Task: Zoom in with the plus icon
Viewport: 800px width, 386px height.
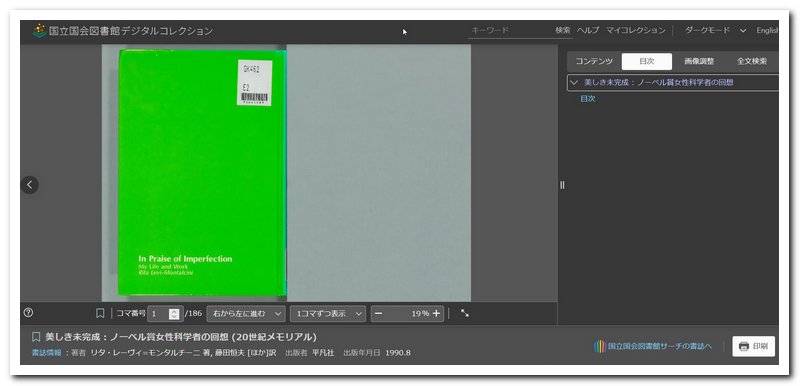Action: click(x=436, y=314)
